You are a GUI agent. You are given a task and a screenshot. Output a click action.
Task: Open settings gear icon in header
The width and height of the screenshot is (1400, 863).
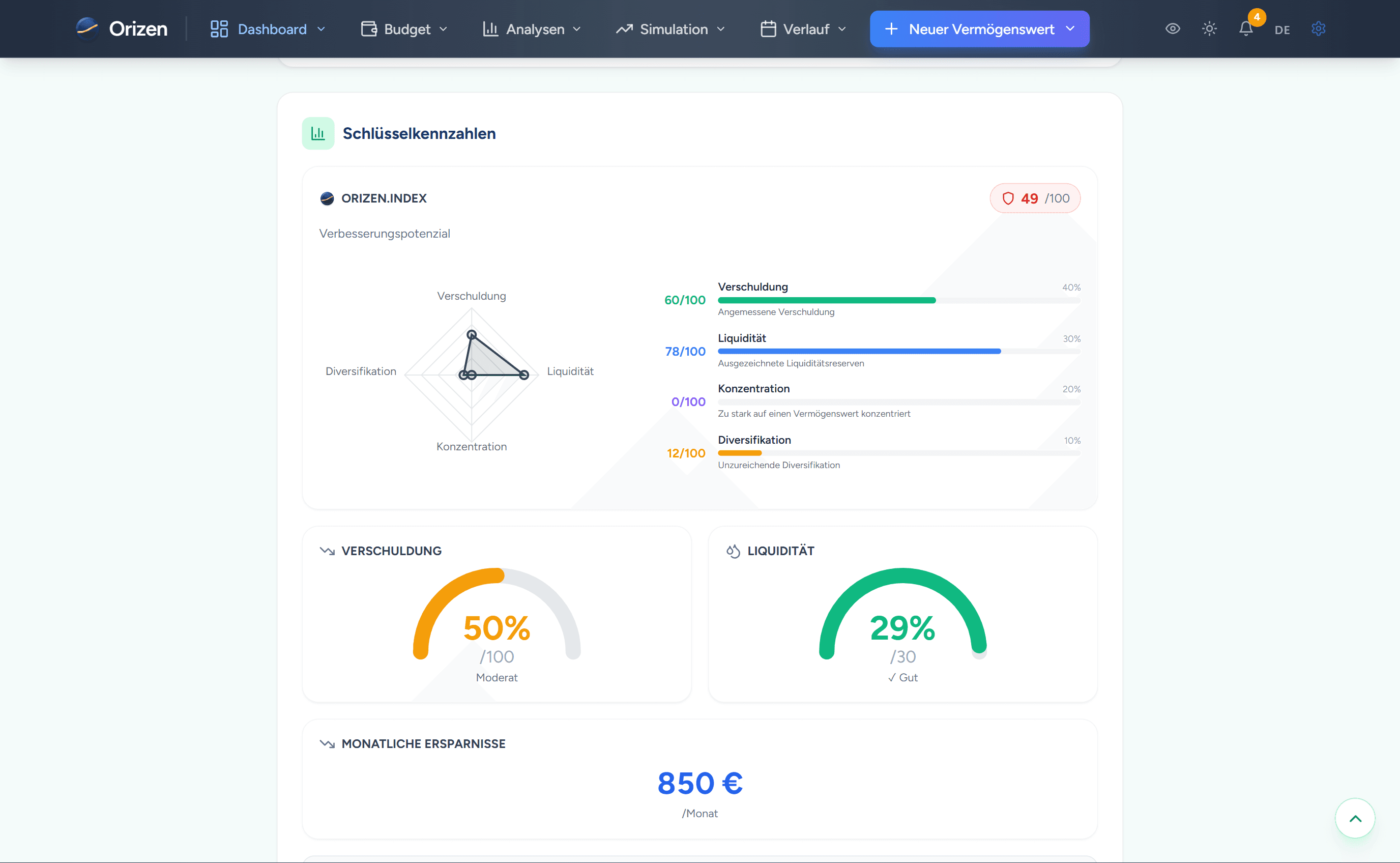(1318, 28)
